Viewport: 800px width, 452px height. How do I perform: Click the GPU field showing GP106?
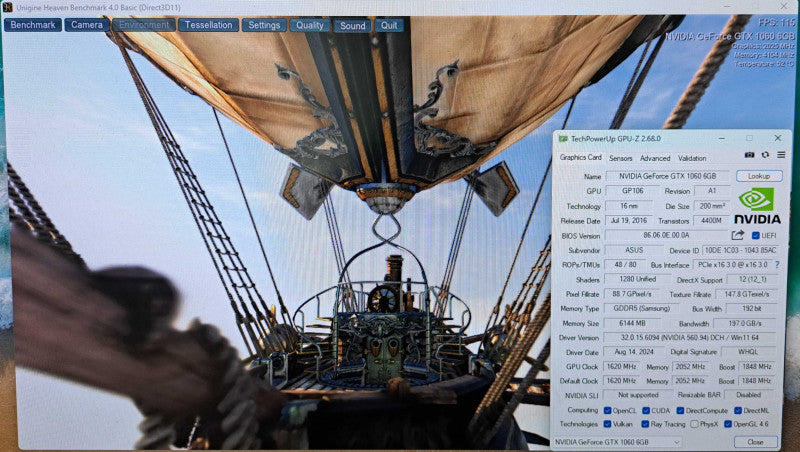point(632,191)
